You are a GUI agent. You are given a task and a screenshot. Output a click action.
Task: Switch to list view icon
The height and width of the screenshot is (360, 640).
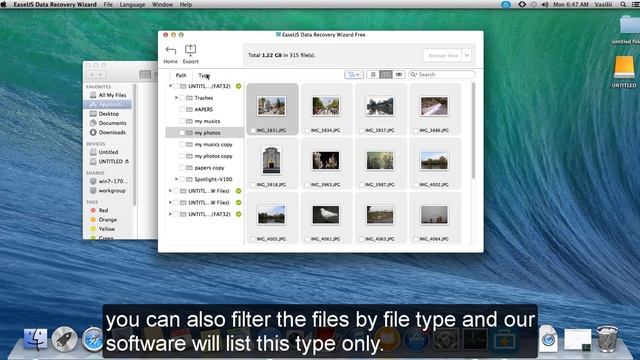(x=373, y=75)
